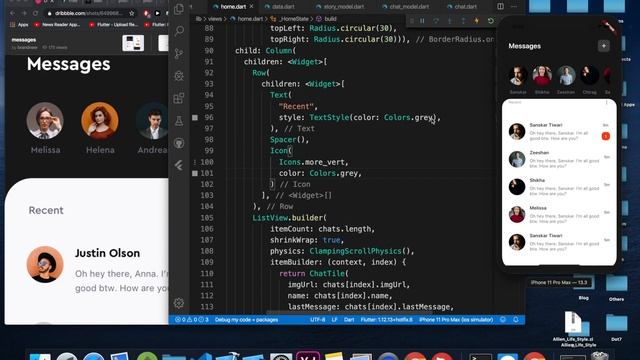Open the Extensions view
The height and width of the screenshot is (360, 640).
pos(179,98)
